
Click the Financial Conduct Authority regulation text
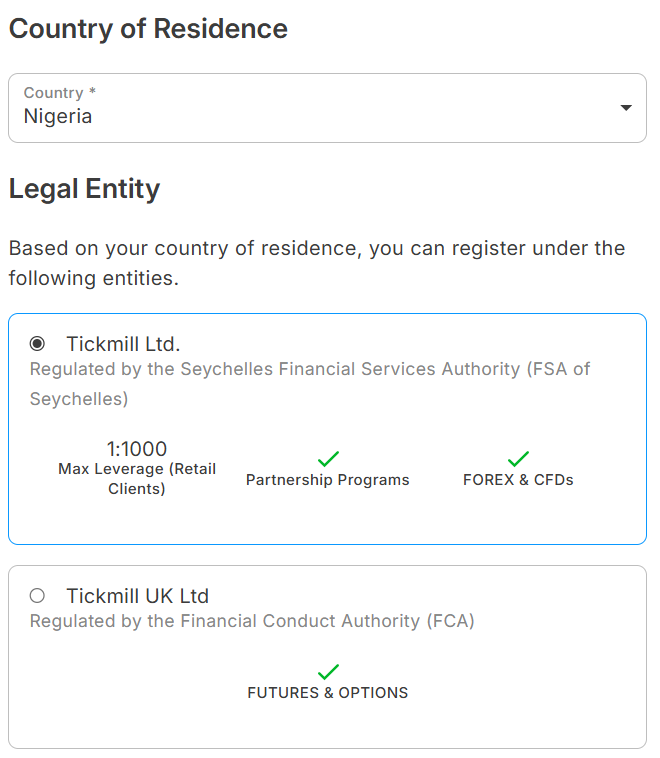point(252,621)
